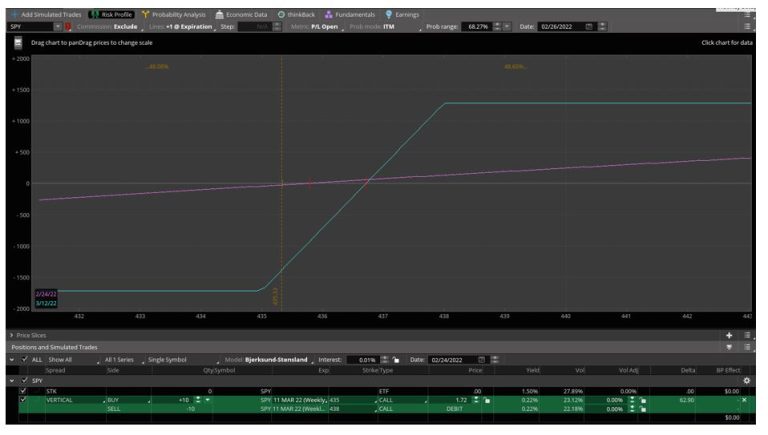
Task: Open the Economic Data tab
Action: pyautogui.click(x=241, y=15)
